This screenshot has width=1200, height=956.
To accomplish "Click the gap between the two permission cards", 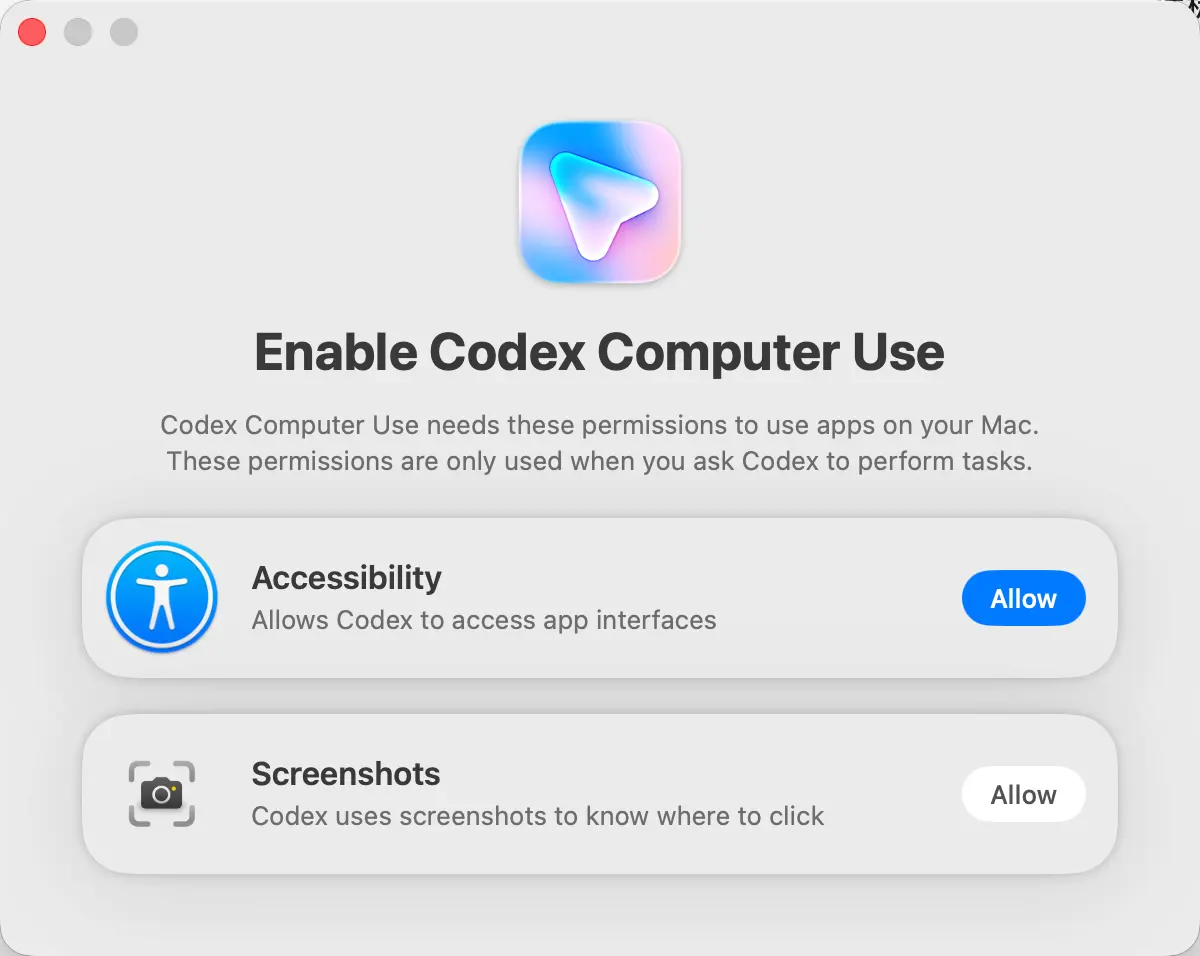I will [600, 696].
